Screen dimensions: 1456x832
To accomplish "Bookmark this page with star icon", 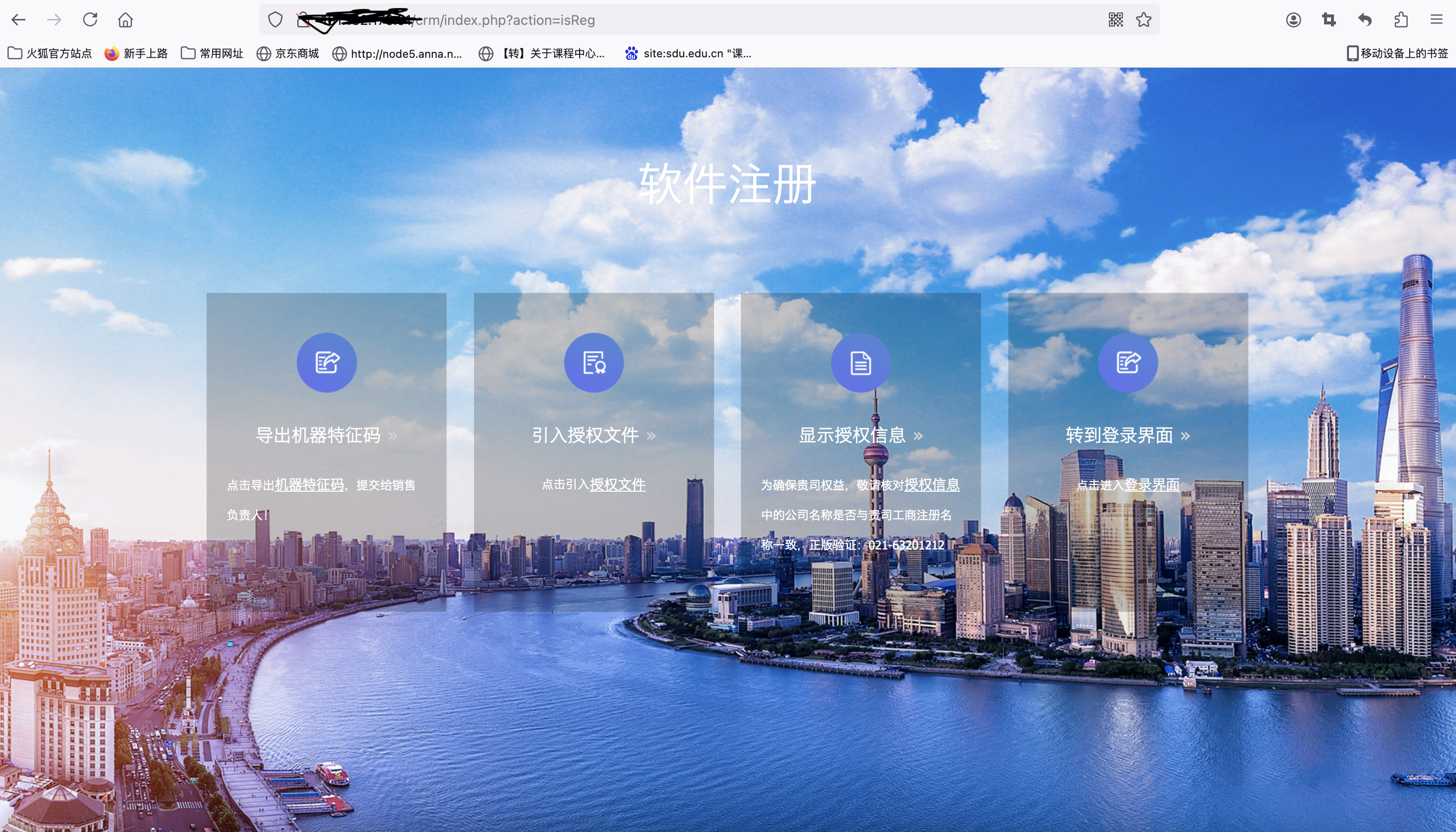I will (1143, 20).
